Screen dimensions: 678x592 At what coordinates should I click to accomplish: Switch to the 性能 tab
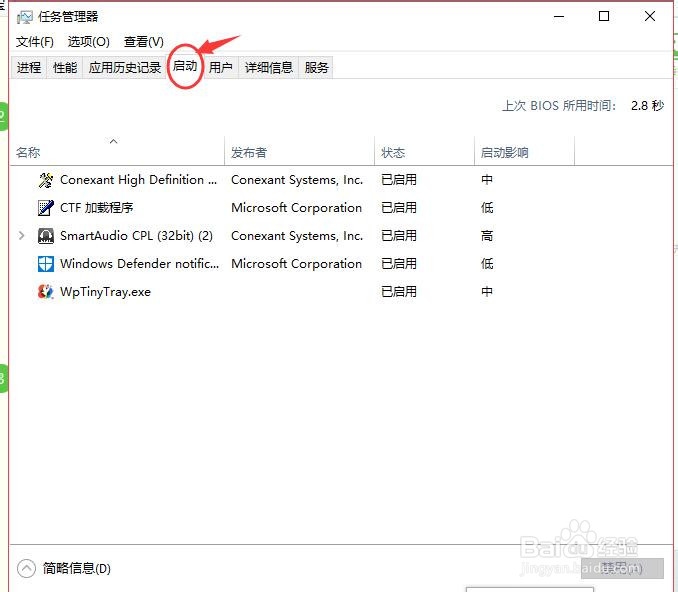coord(65,67)
